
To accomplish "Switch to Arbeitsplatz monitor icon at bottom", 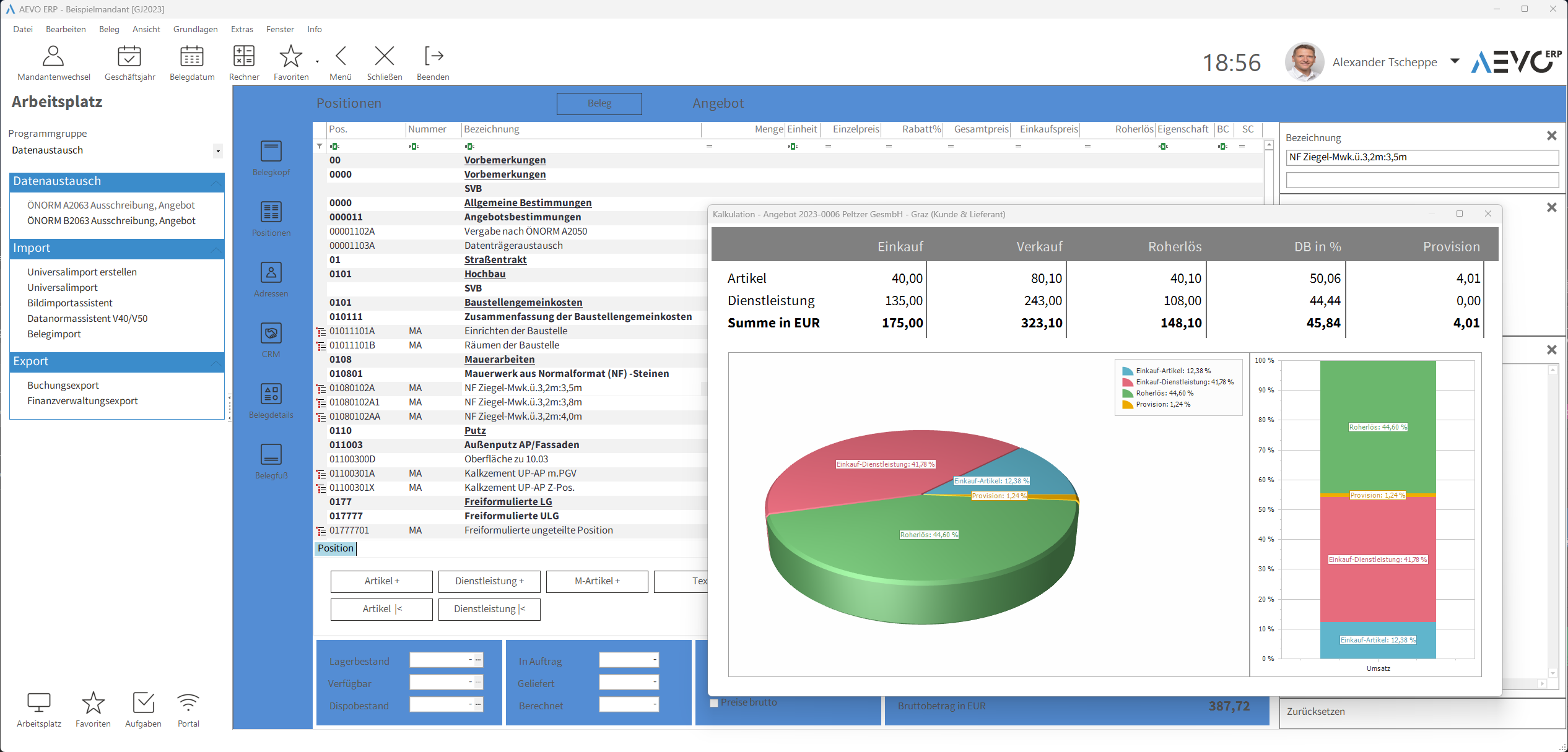I will click(x=39, y=702).
